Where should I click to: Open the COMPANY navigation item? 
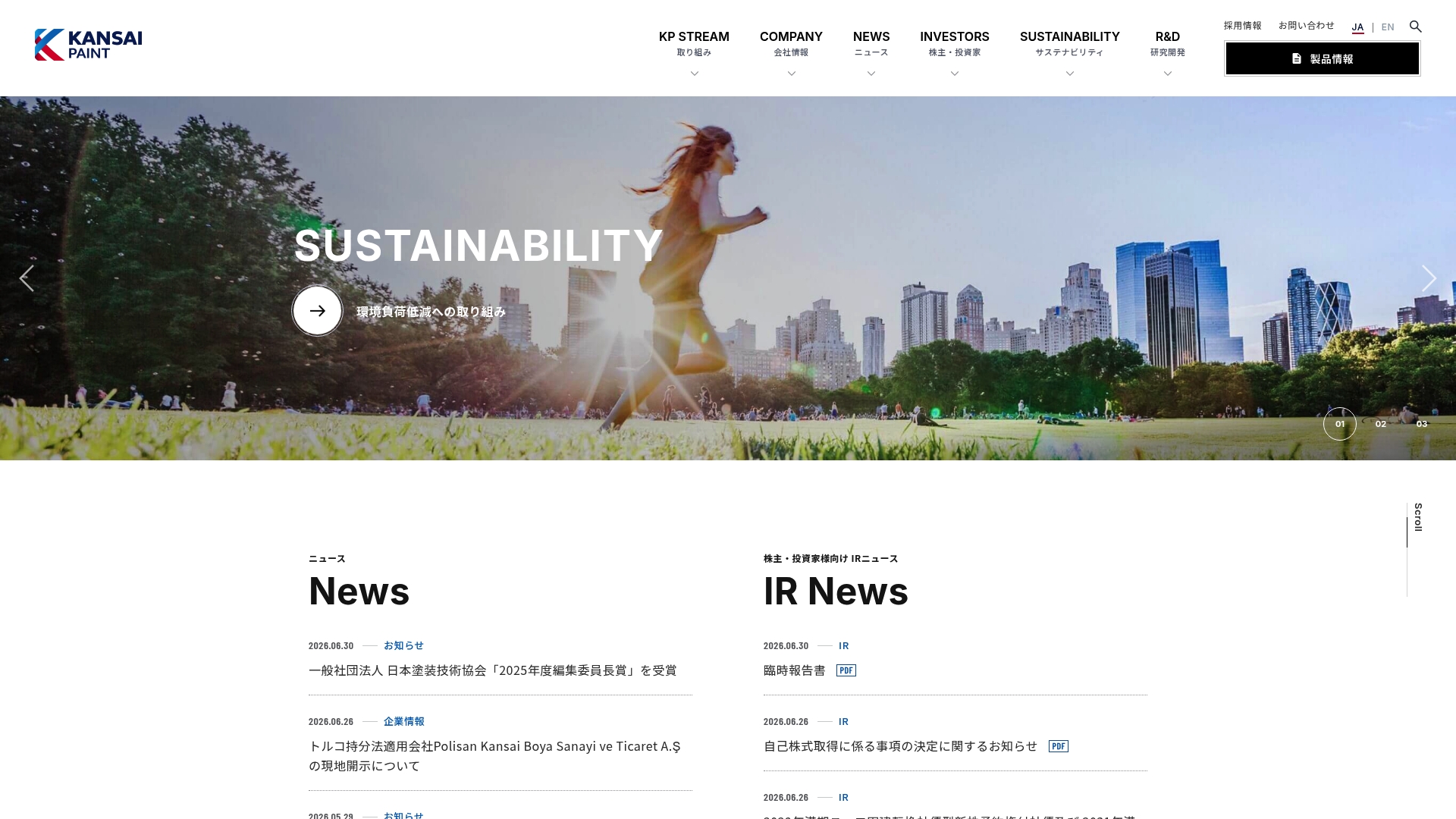click(x=791, y=43)
